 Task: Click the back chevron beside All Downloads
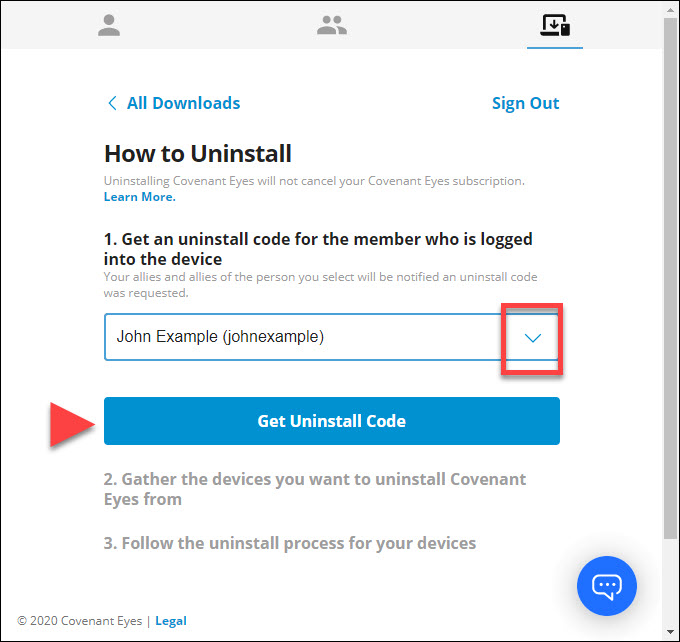[112, 103]
